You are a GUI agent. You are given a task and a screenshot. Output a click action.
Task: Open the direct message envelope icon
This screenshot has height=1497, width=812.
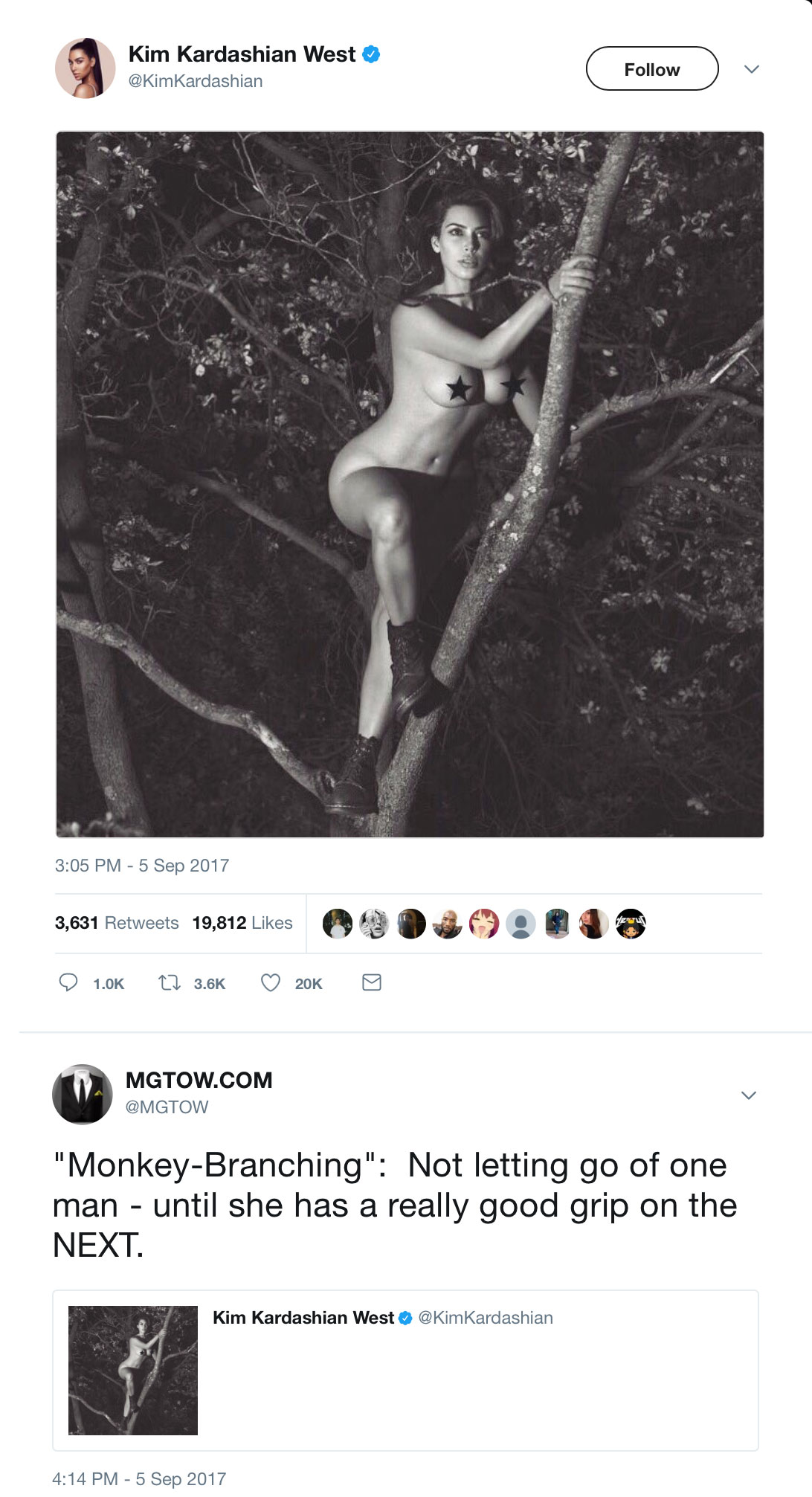[x=372, y=982]
